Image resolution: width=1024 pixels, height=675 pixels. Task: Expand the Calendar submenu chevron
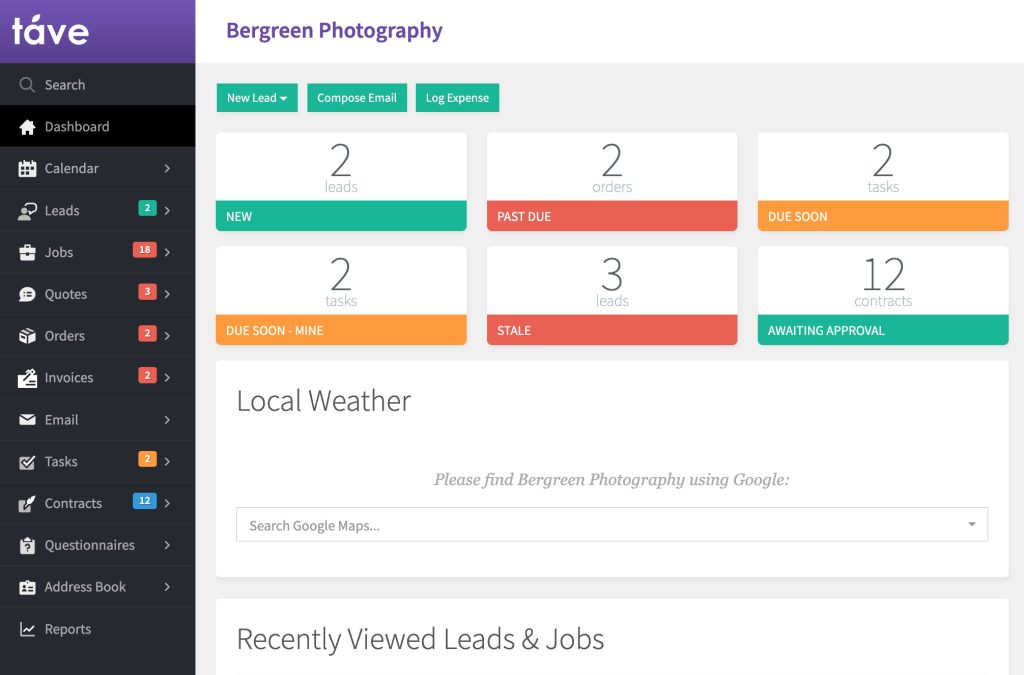pyautogui.click(x=167, y=168)
